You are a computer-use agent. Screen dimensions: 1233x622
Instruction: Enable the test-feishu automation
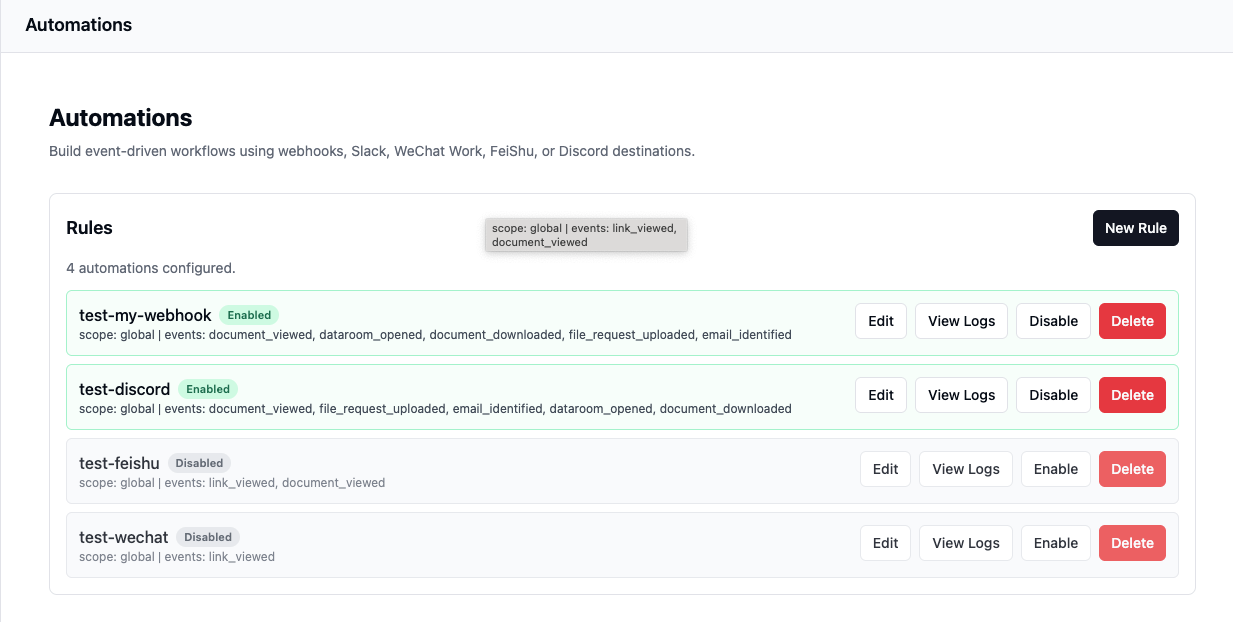pyautogui.click(x=1056, y=469)
